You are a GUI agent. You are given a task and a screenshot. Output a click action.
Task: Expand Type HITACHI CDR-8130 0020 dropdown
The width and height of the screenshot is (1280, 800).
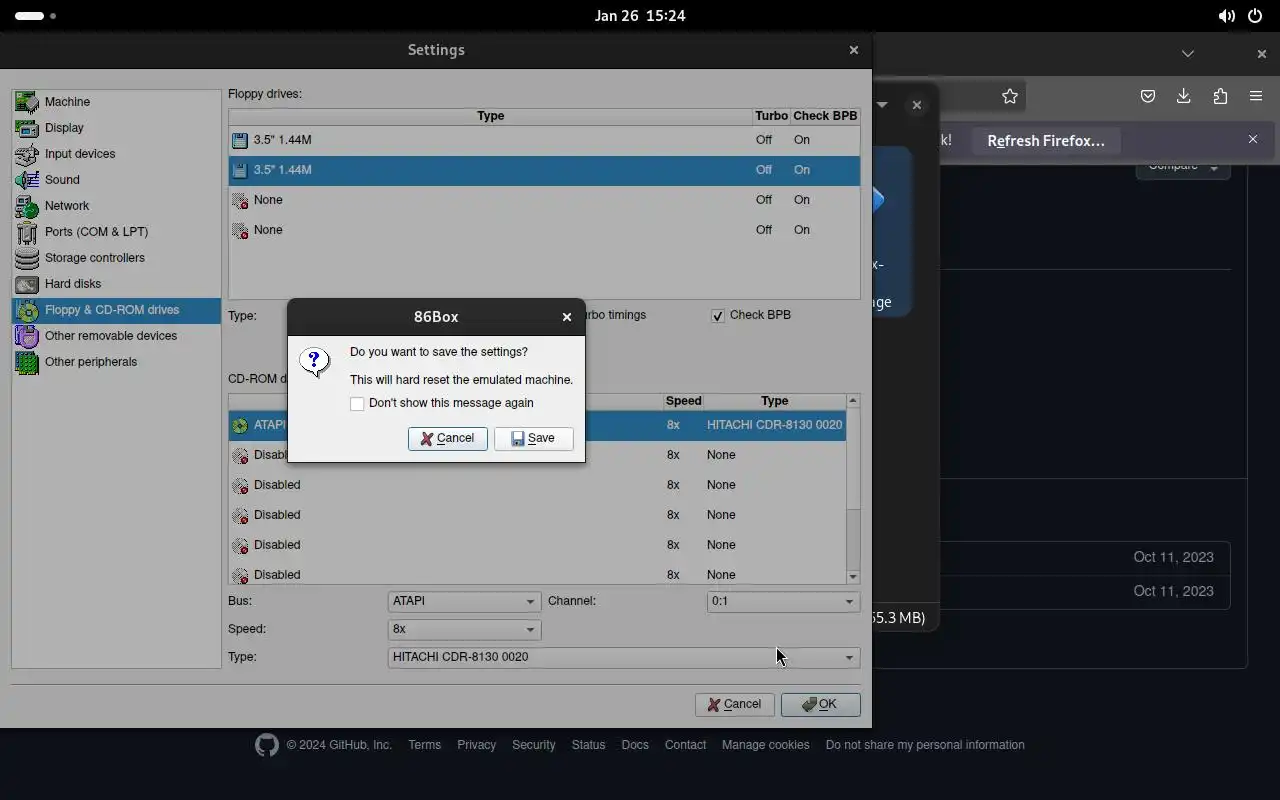coord(624,657)
